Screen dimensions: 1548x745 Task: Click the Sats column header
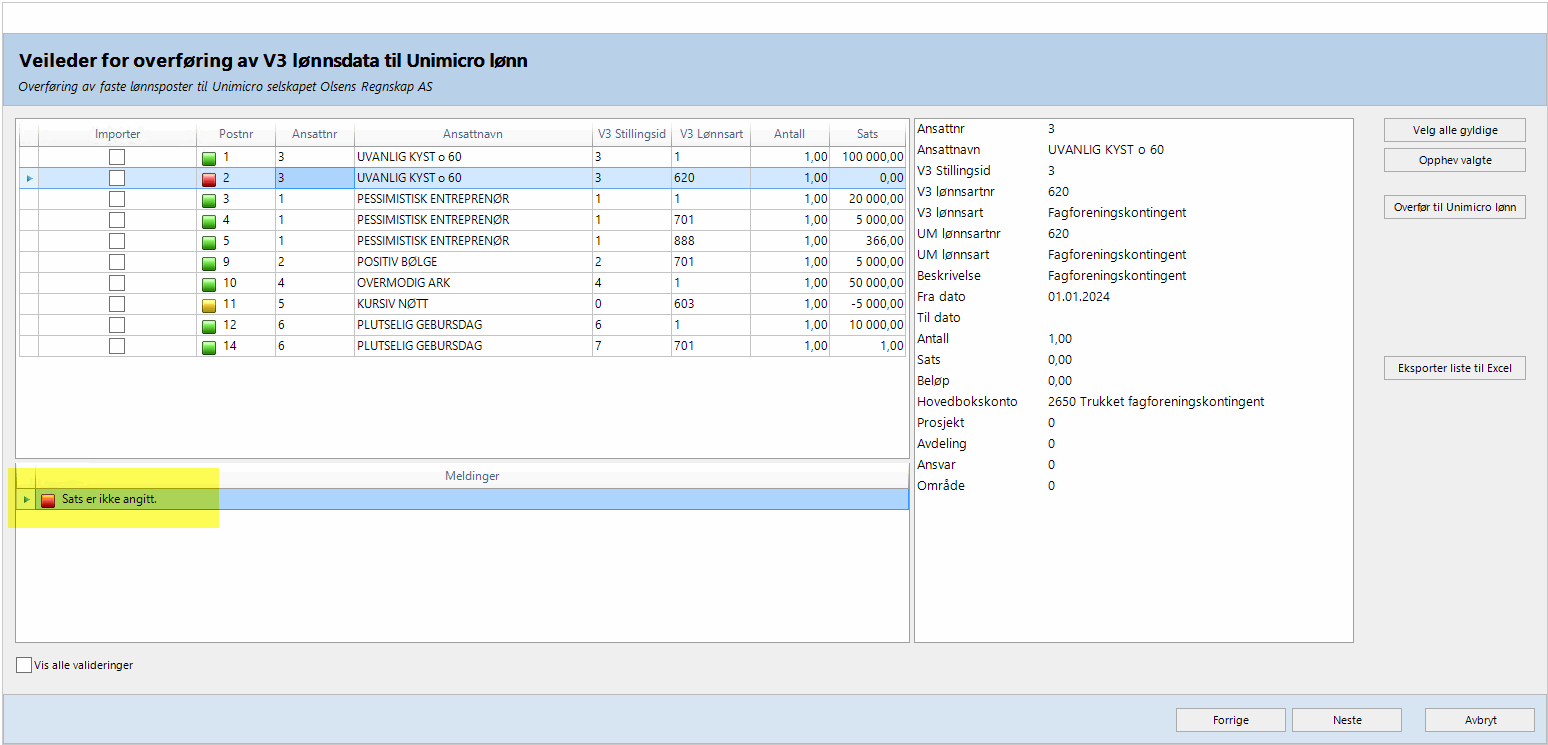(x=867, y=134)
